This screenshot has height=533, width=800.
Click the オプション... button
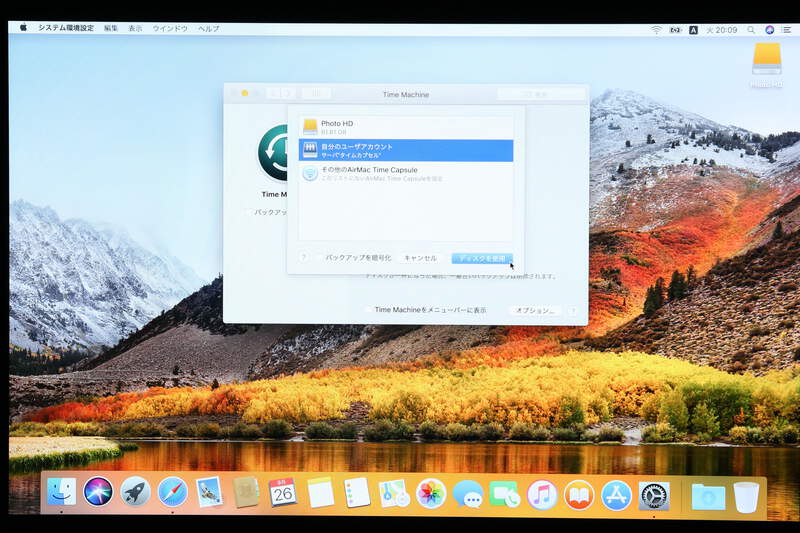pos(534,310)
